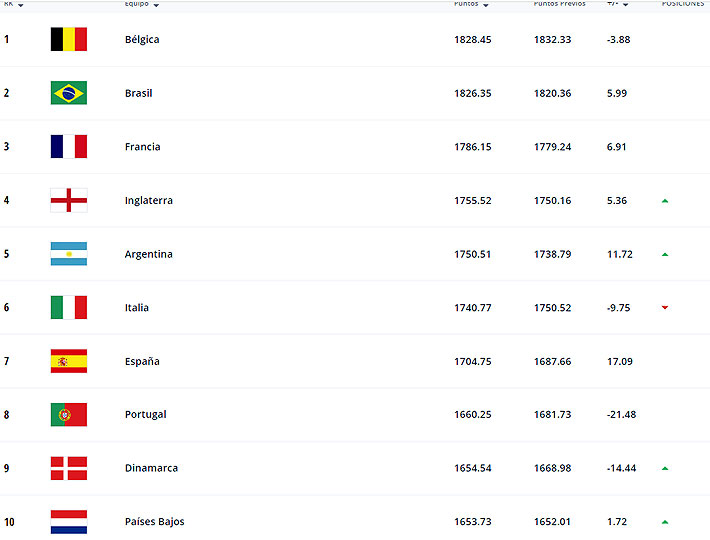710x540 pixels.
Task: Click the England flag icon
Action: (x=68, y=200)
